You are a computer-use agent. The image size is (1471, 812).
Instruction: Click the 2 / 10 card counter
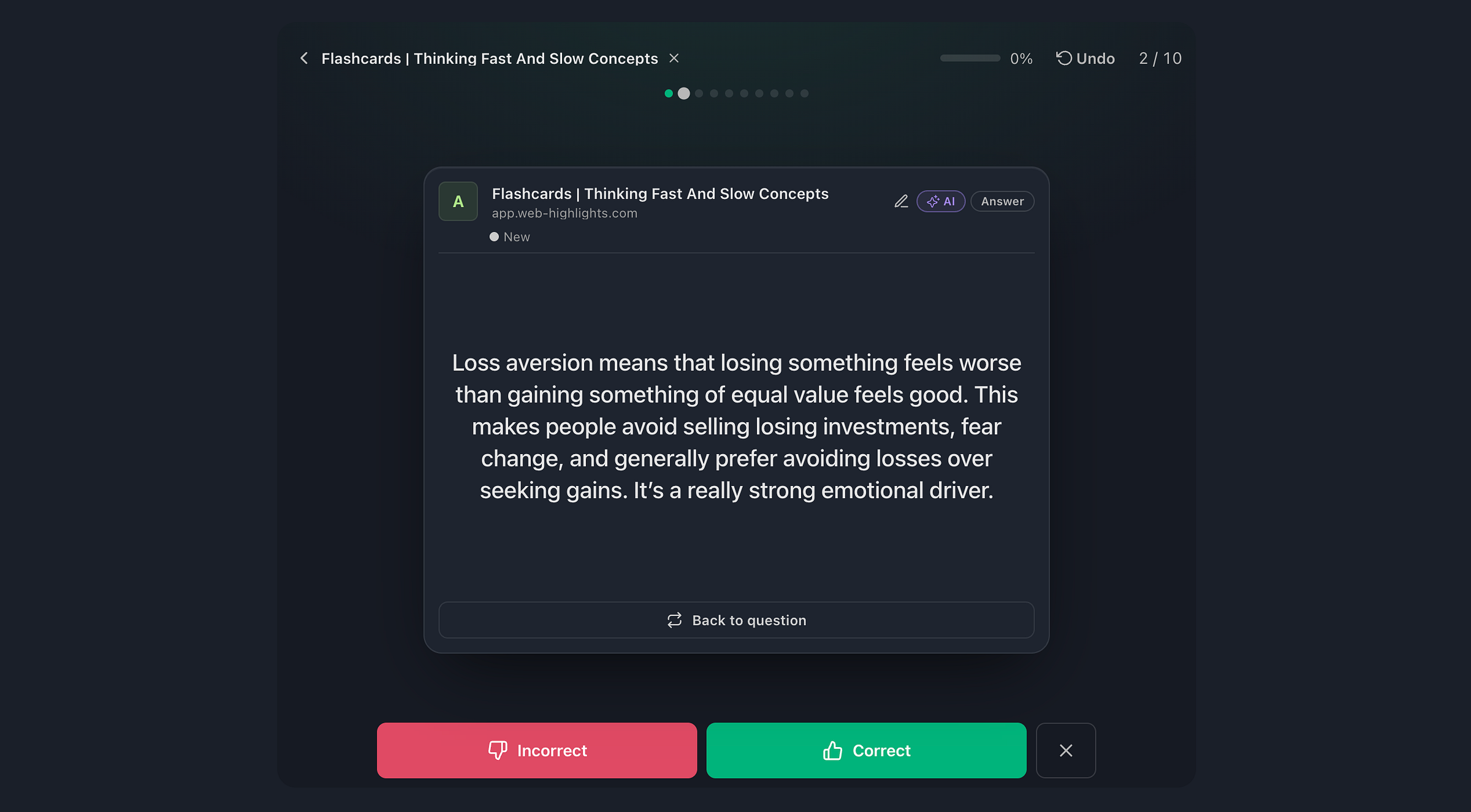click(1160, 58)
